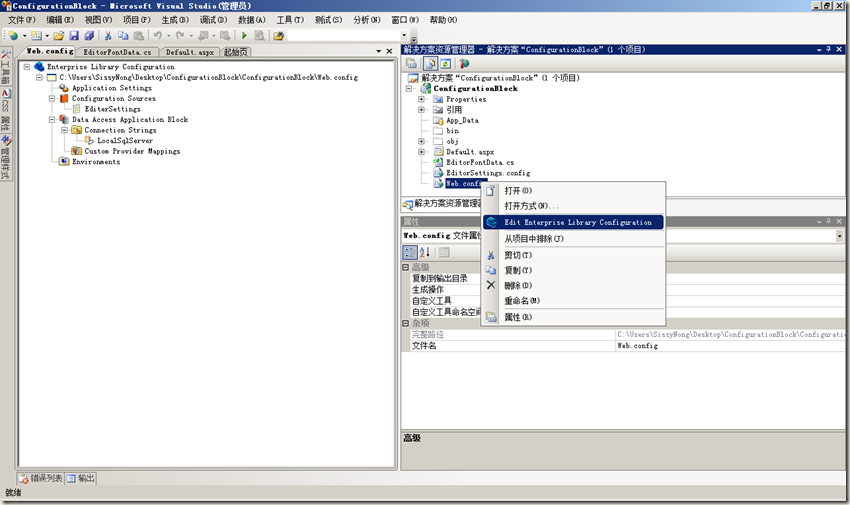Switch to the 起始页 start page tab
850x505 pixels.
pyautogui.click(x=236, y=52)
